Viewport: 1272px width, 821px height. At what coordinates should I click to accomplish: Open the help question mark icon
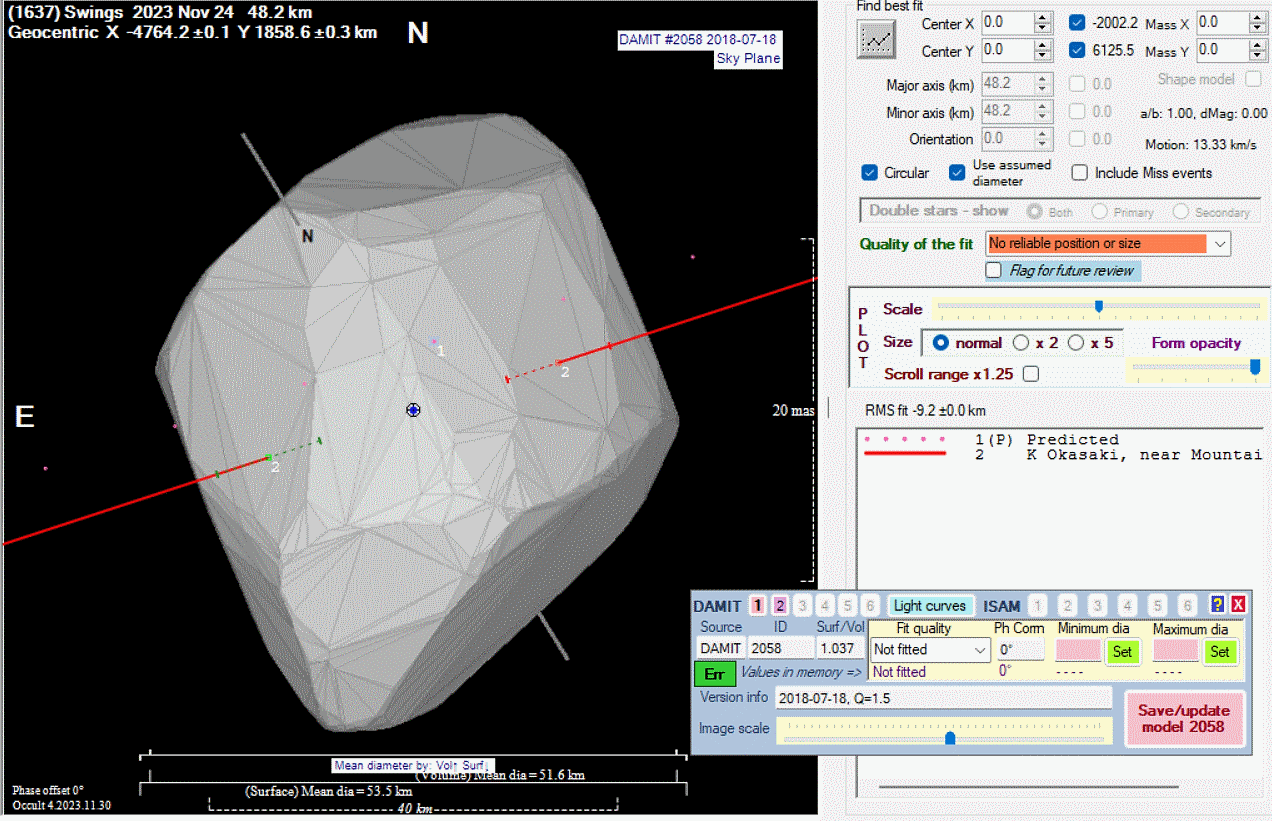click(1217, 605)
